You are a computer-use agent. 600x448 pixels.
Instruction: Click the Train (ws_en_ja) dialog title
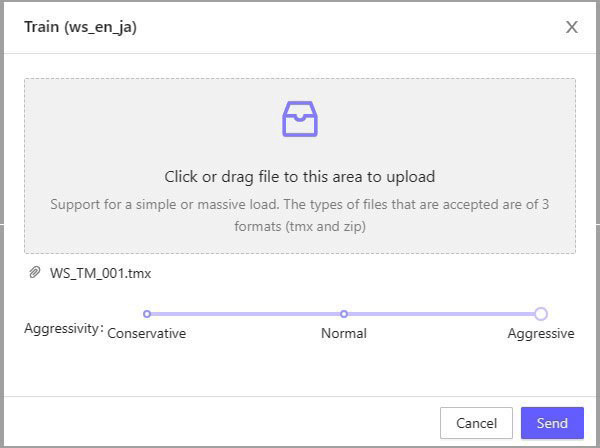[80, 27]
